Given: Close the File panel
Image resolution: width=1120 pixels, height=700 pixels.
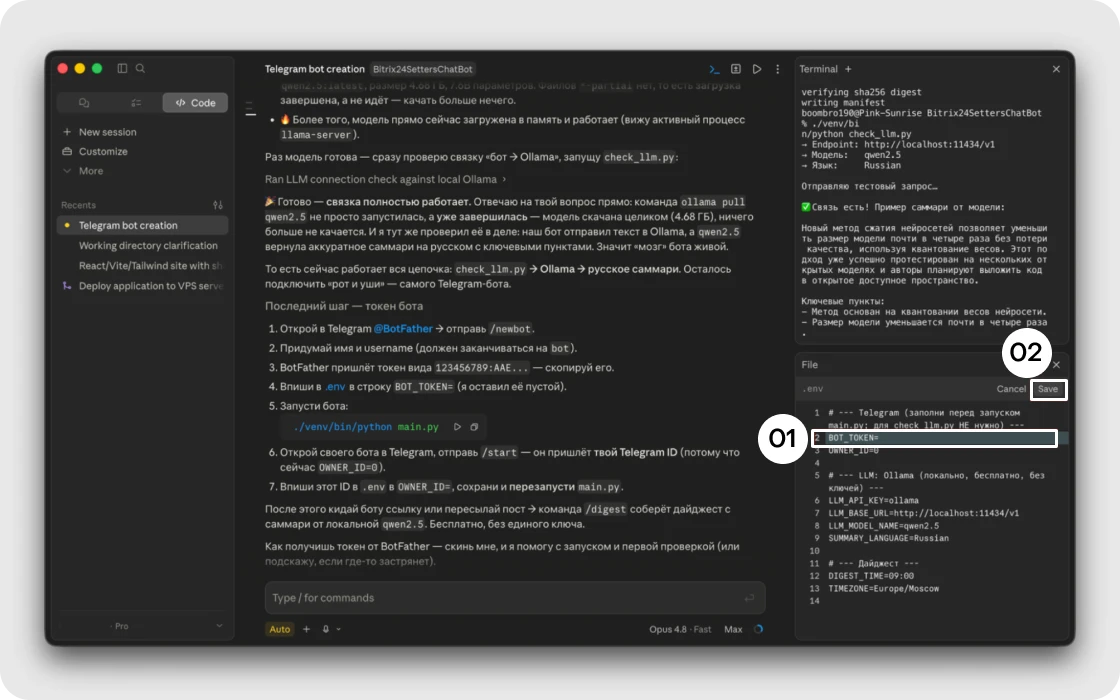Looking at the screenshot, I should (1056, 365).
